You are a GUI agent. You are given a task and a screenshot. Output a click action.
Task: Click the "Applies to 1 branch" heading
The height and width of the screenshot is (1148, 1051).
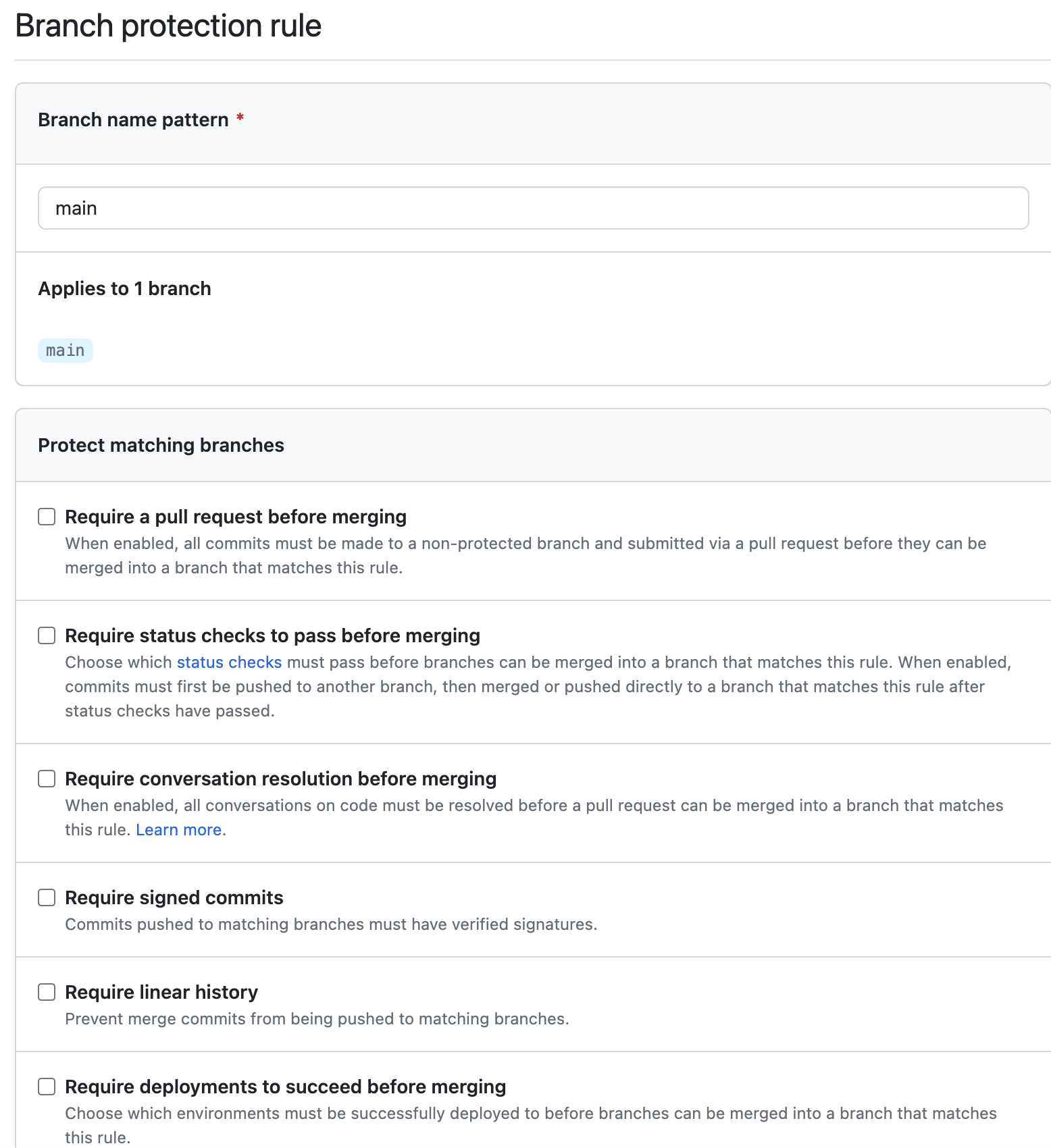(124, 288)
